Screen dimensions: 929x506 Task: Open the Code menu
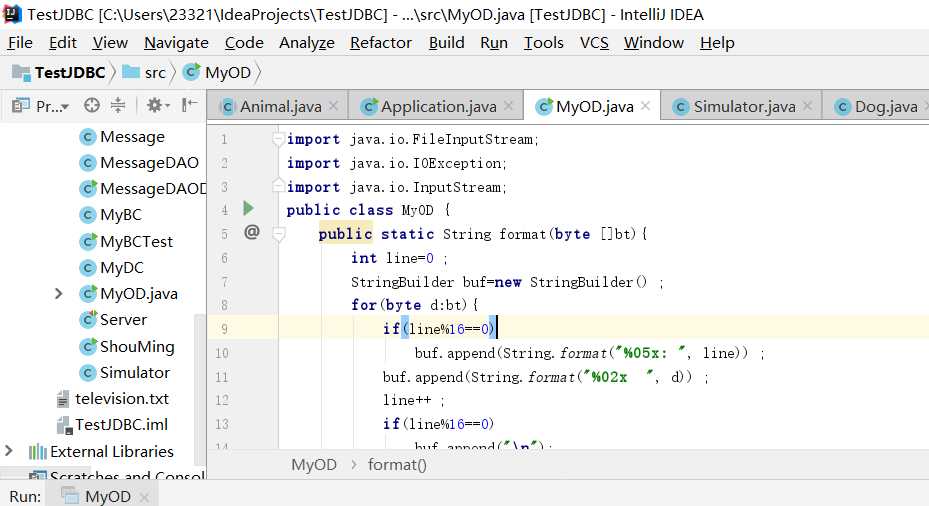[244, 43]
